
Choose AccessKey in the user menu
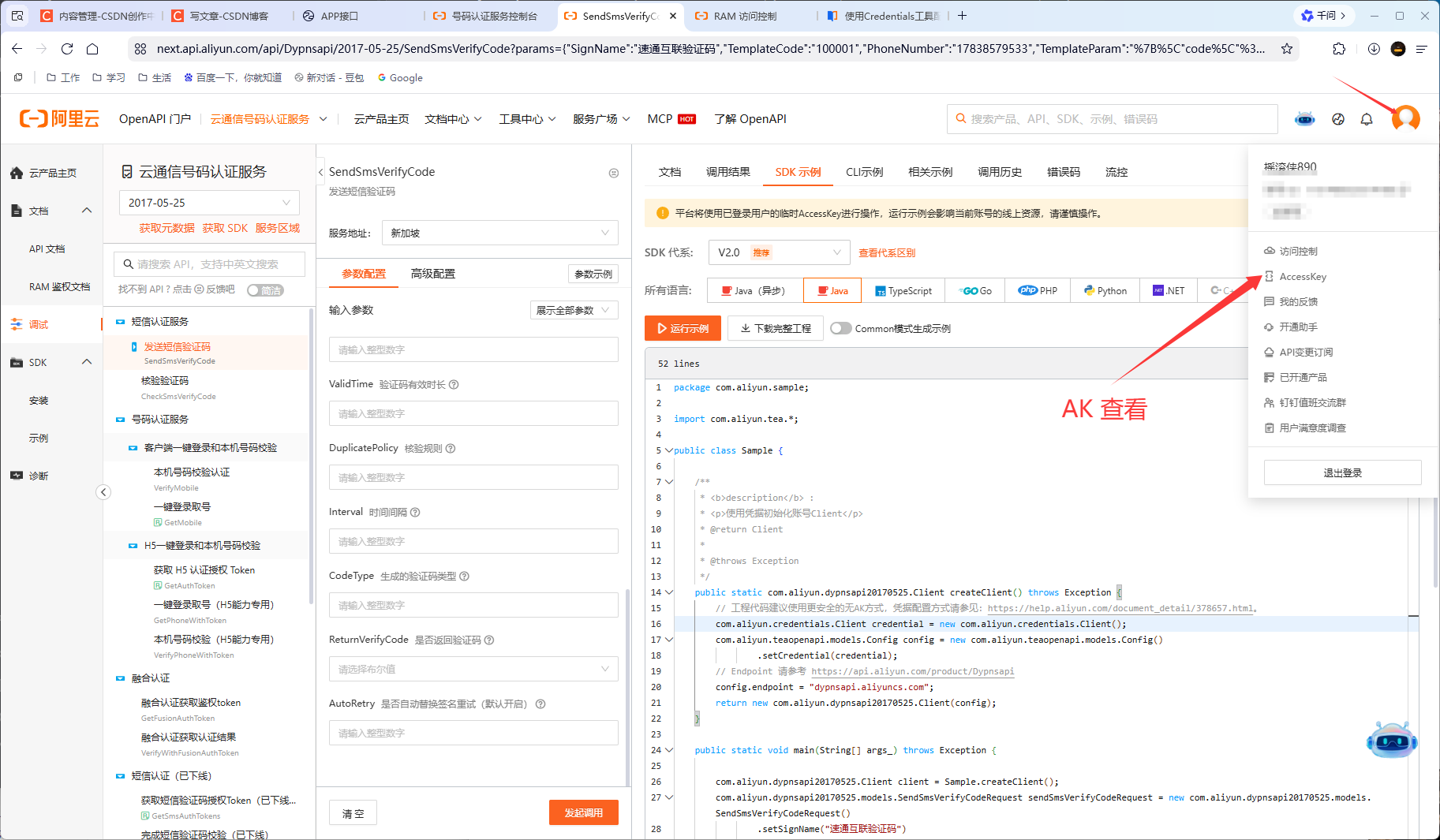pos(1303,277)
